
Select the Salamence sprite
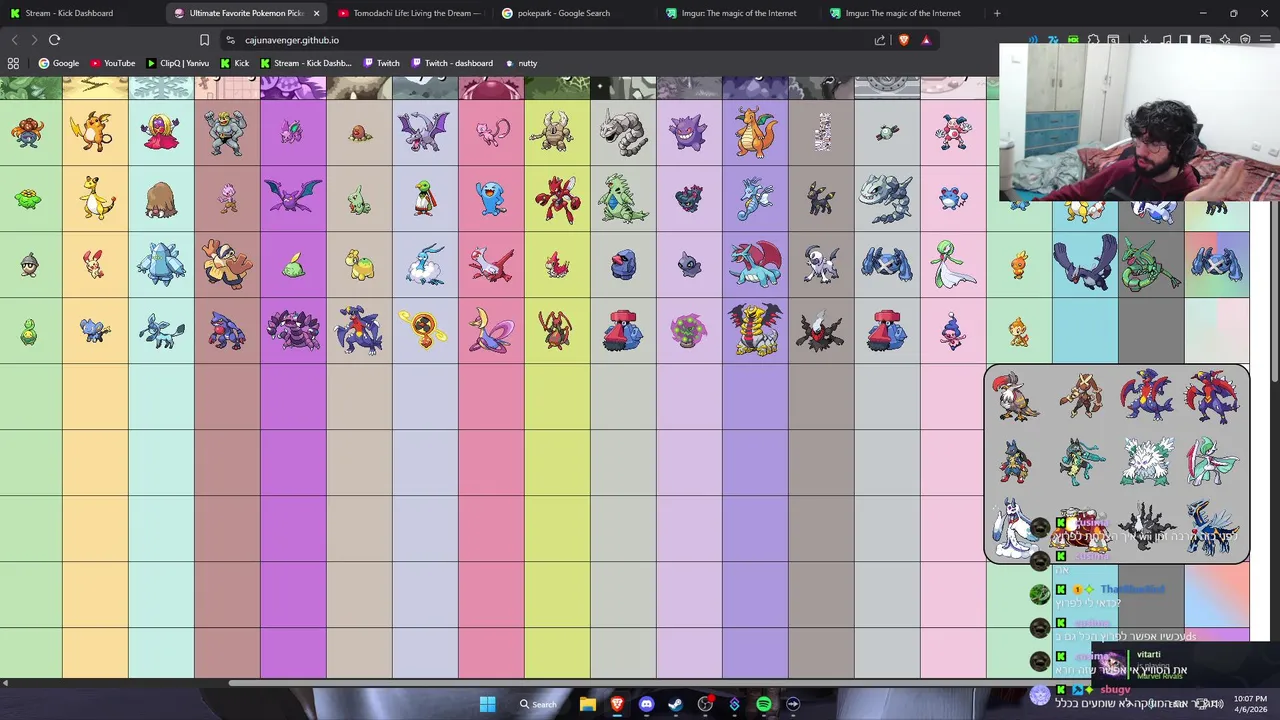click(x=755, y=264)
